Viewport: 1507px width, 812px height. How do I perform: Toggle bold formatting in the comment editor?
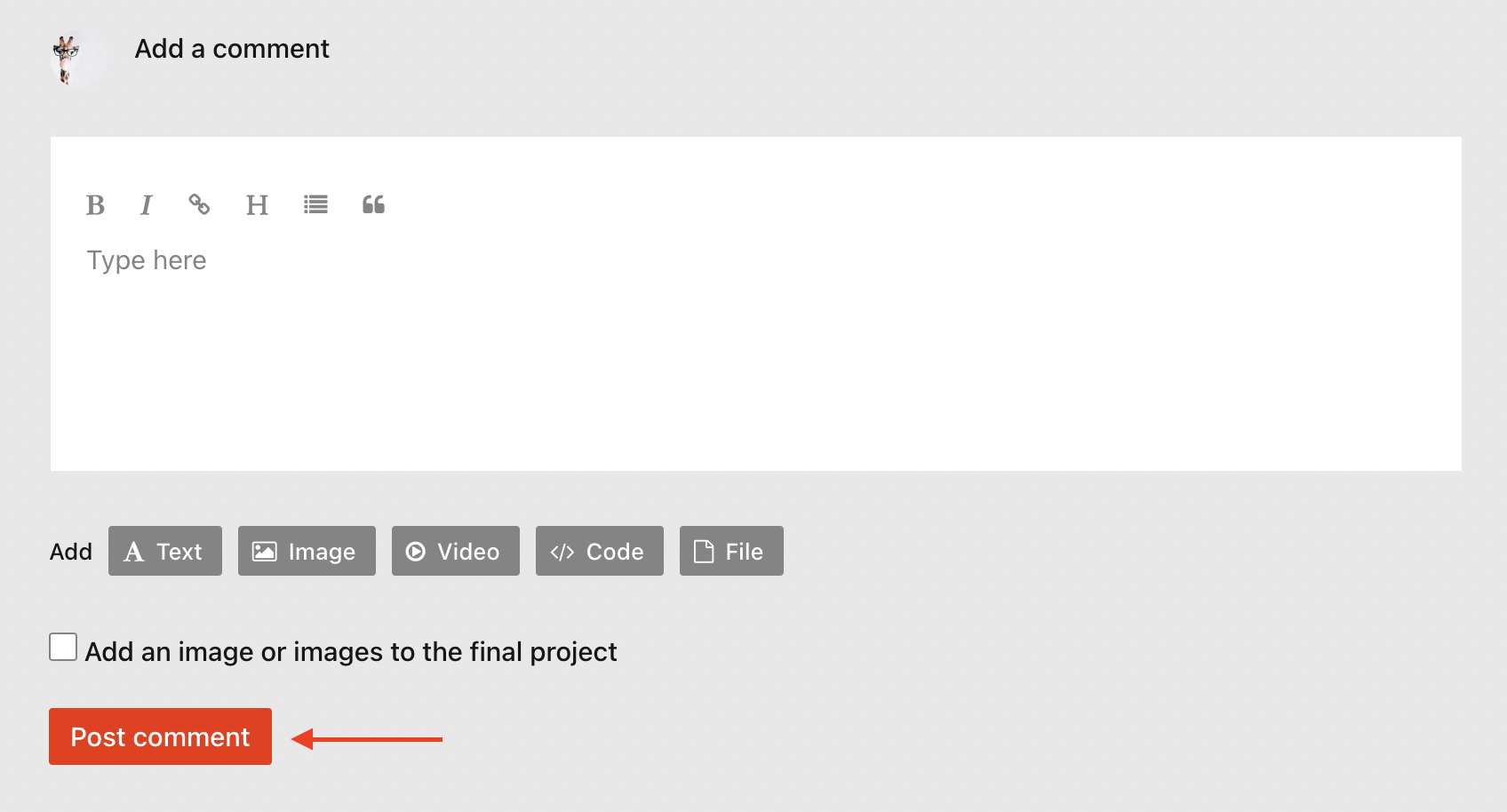coord(95,205)
